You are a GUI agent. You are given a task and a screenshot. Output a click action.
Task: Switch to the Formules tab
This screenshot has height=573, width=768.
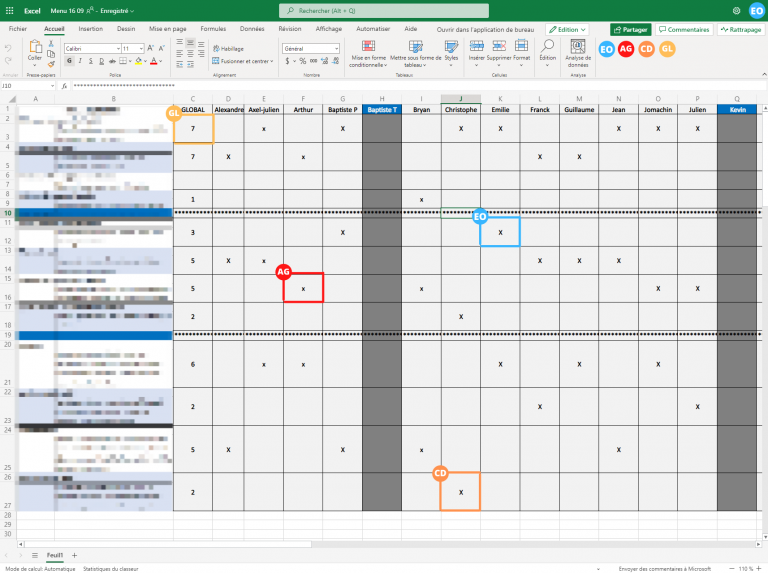coord(213,29)
